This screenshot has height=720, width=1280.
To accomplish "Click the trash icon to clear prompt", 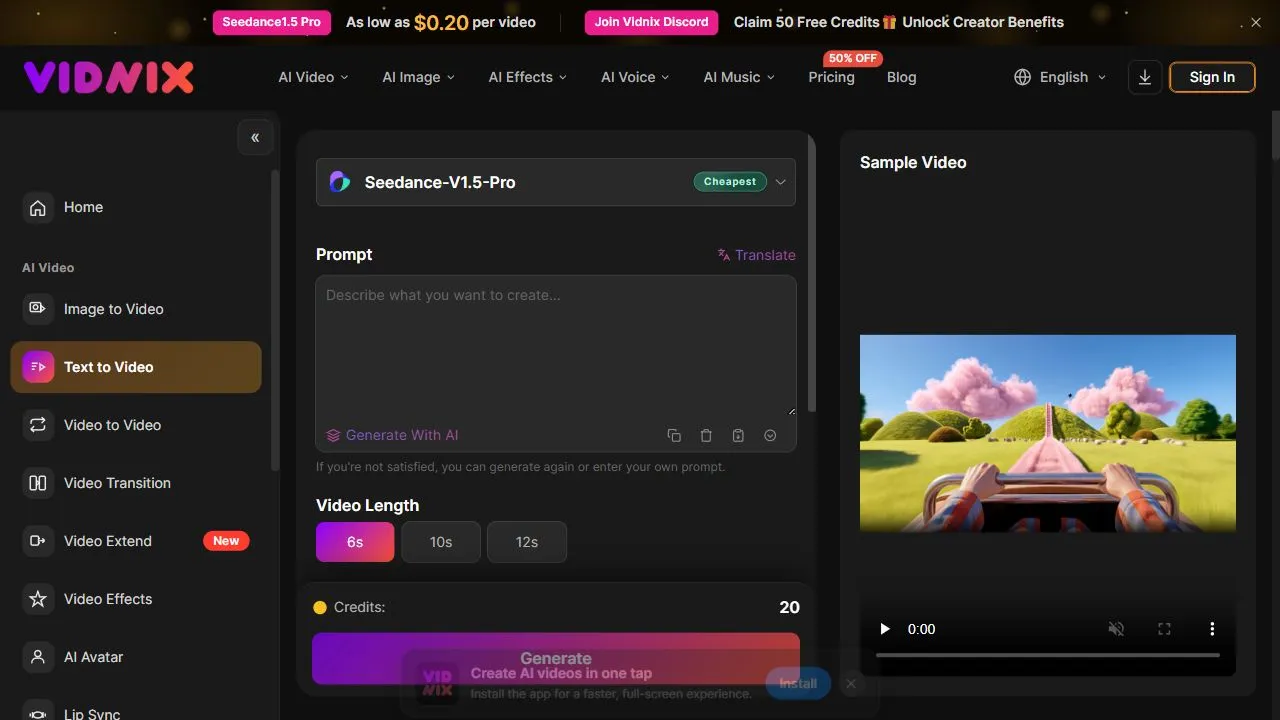I will (x=706, y=435).
